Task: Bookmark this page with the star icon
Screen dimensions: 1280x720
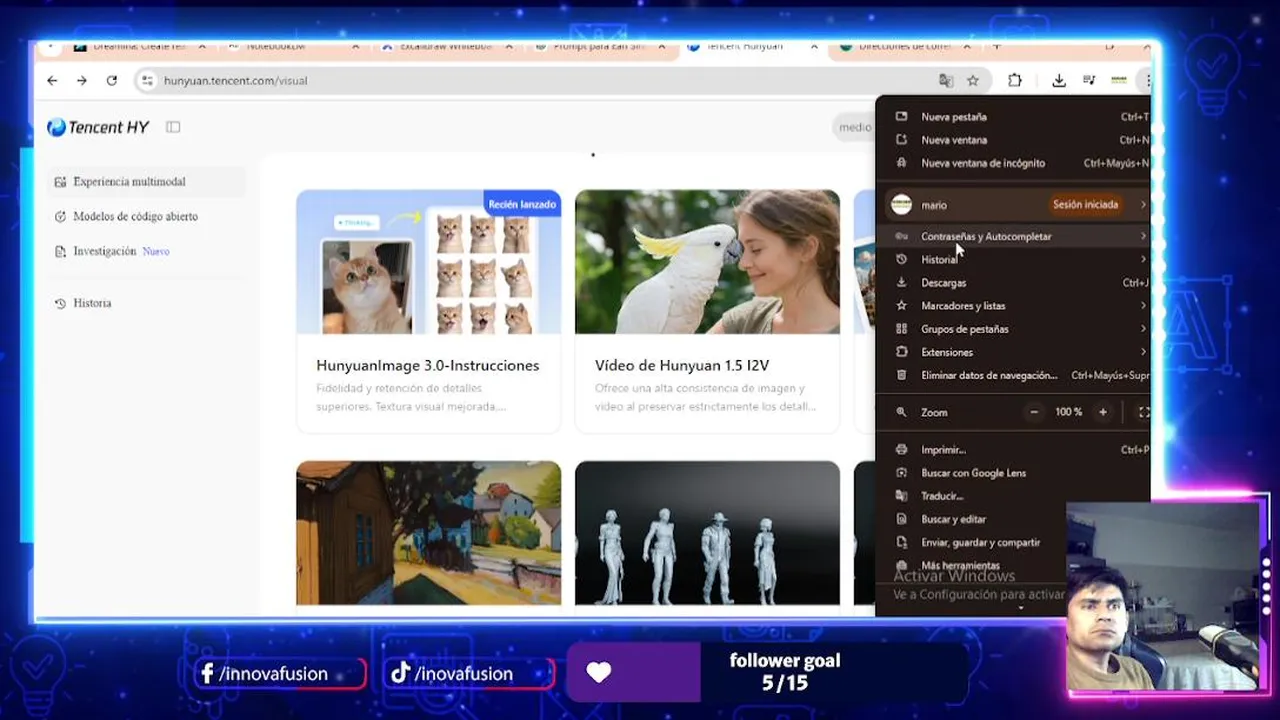Action: pyautogui.click(x=973, y=81)
